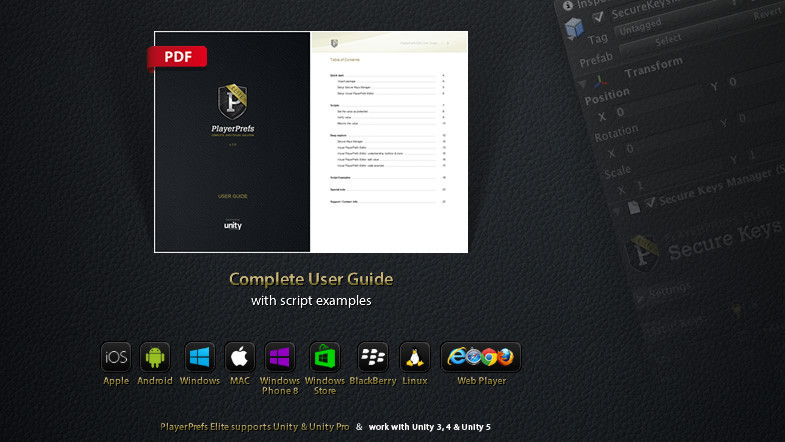
Task: Click 'PlayerPrefs Elite supports Unity & Unity Pro' text
Action: [255, 426]
